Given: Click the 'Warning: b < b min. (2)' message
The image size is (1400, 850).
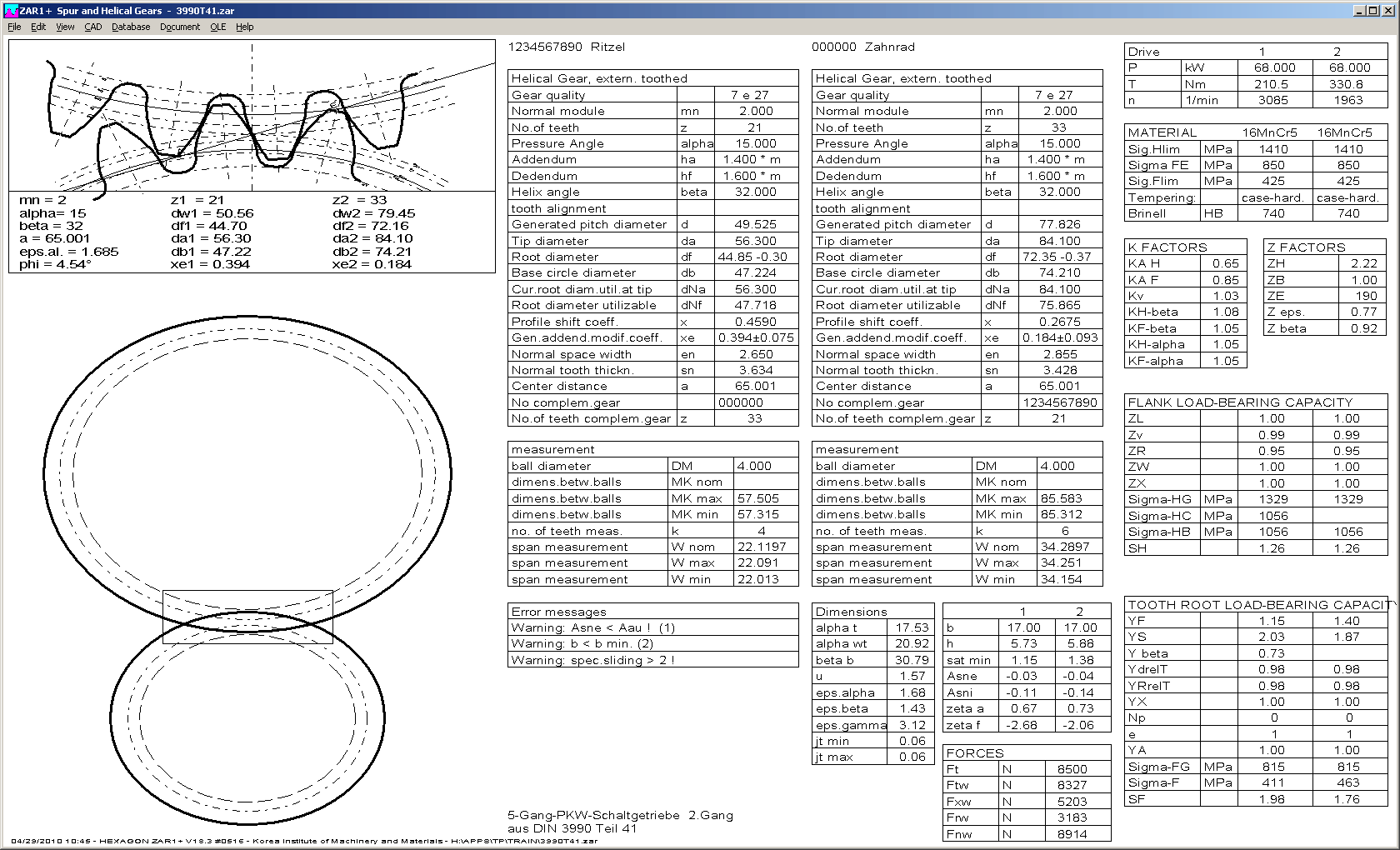Looking at the screenshot, I should pos(582,643).
